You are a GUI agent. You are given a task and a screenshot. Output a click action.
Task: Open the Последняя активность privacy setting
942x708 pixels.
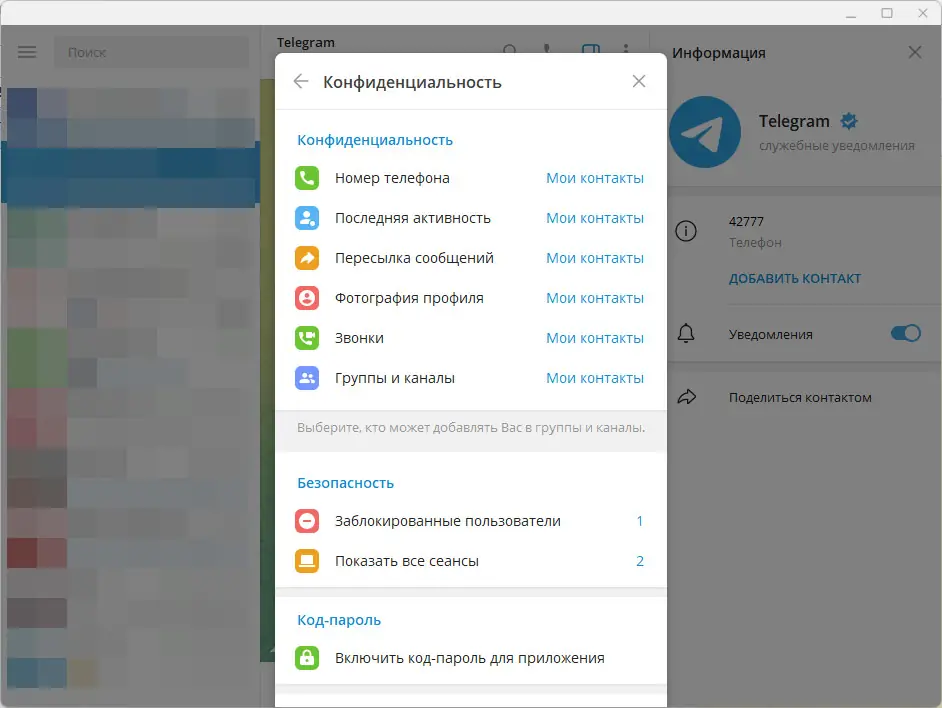[x=471, y=218]
